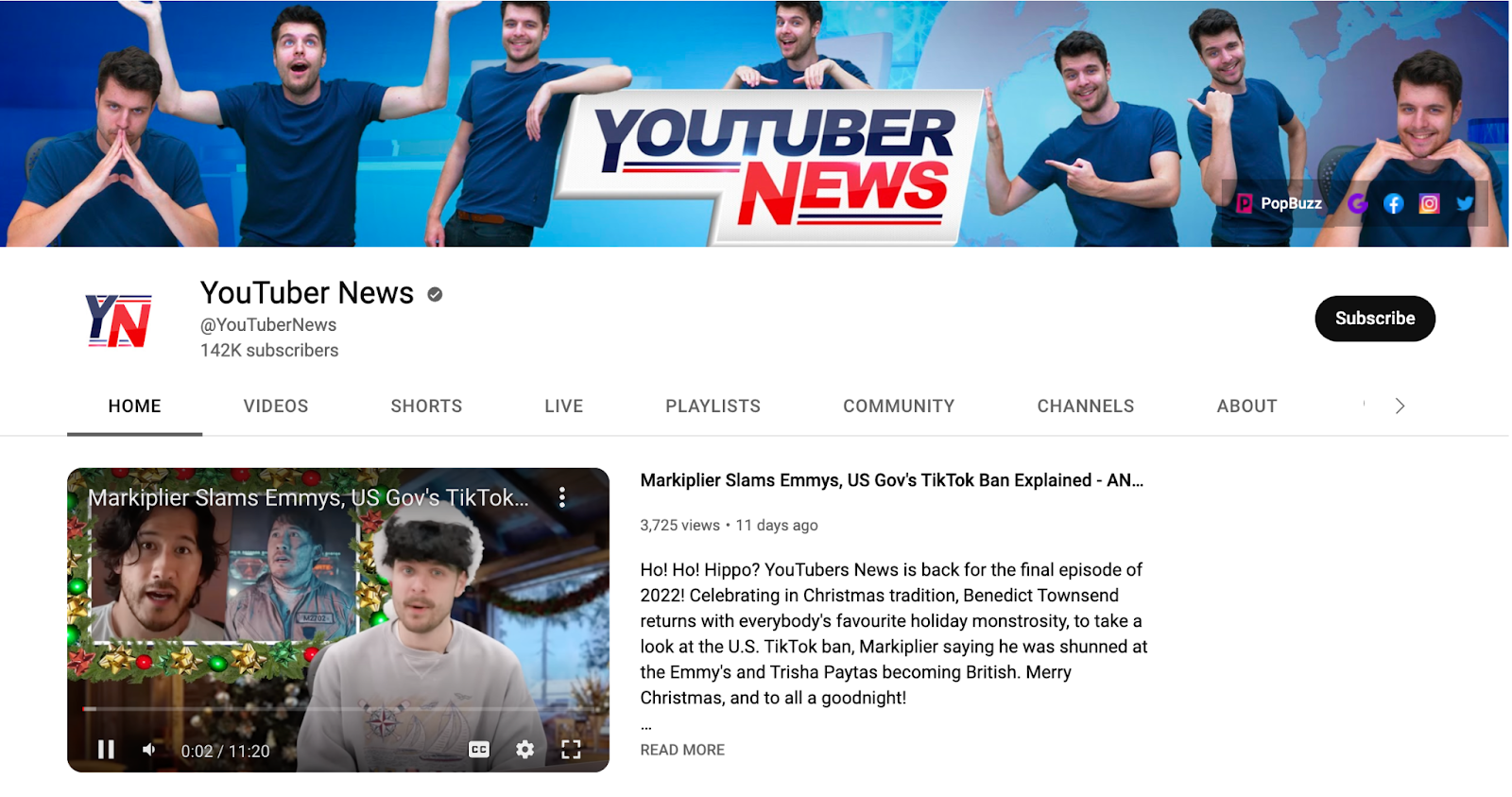Pause the featured video

pos(106,750)
